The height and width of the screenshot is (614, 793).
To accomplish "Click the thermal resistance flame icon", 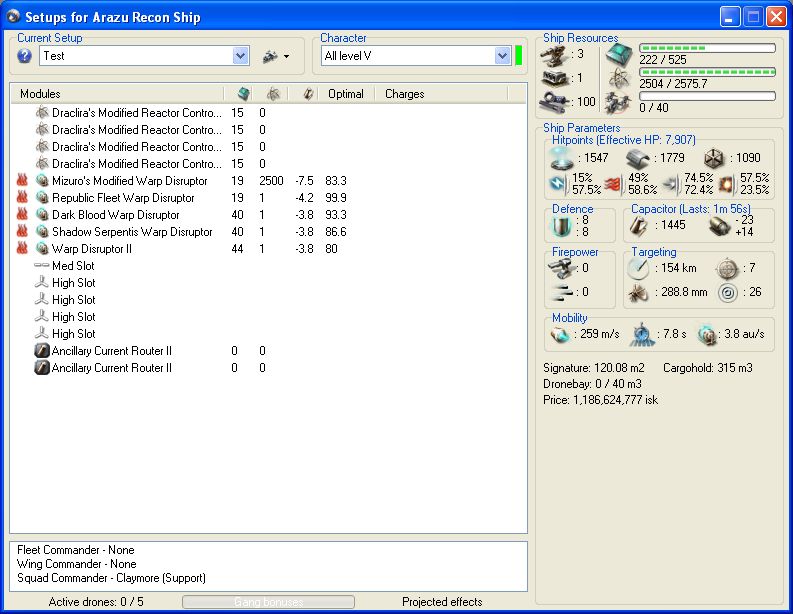I will [x=613, y=184].
